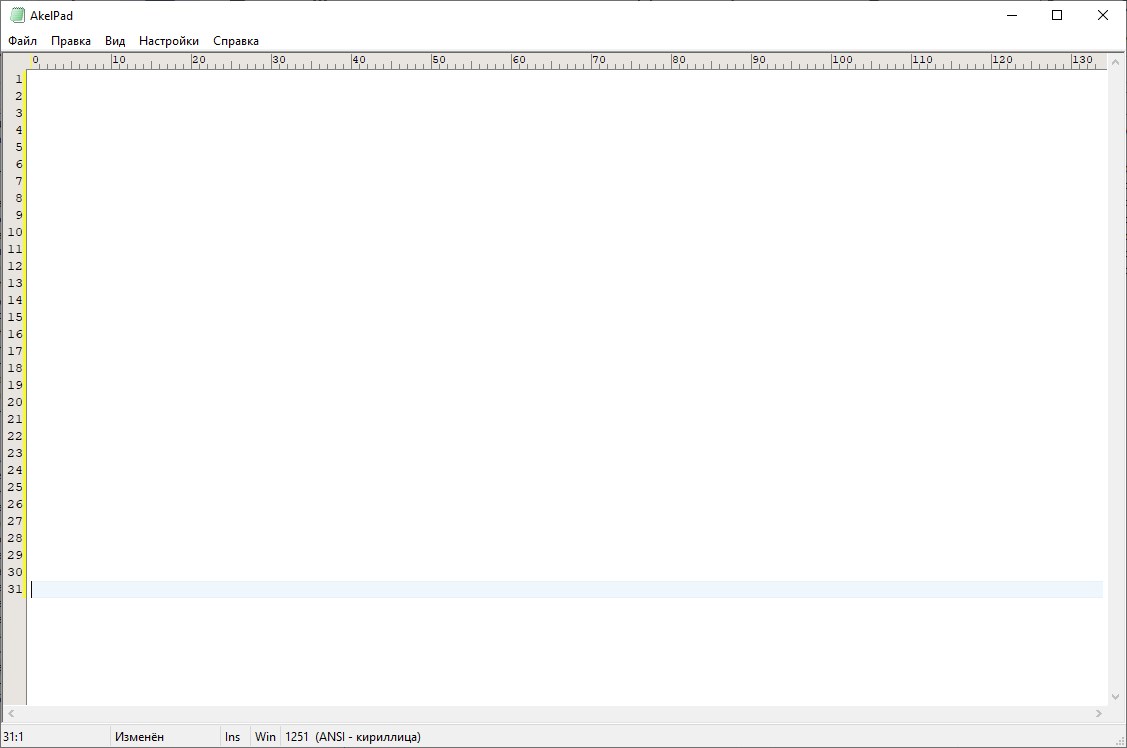Open the Настройки menu
This screenshot has width=1127, height=748.
[x=169, y=41]
